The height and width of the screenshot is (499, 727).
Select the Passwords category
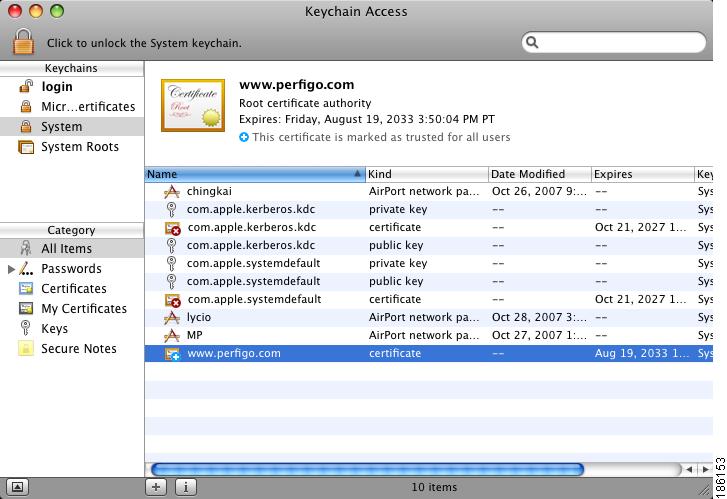coord(72,269)
